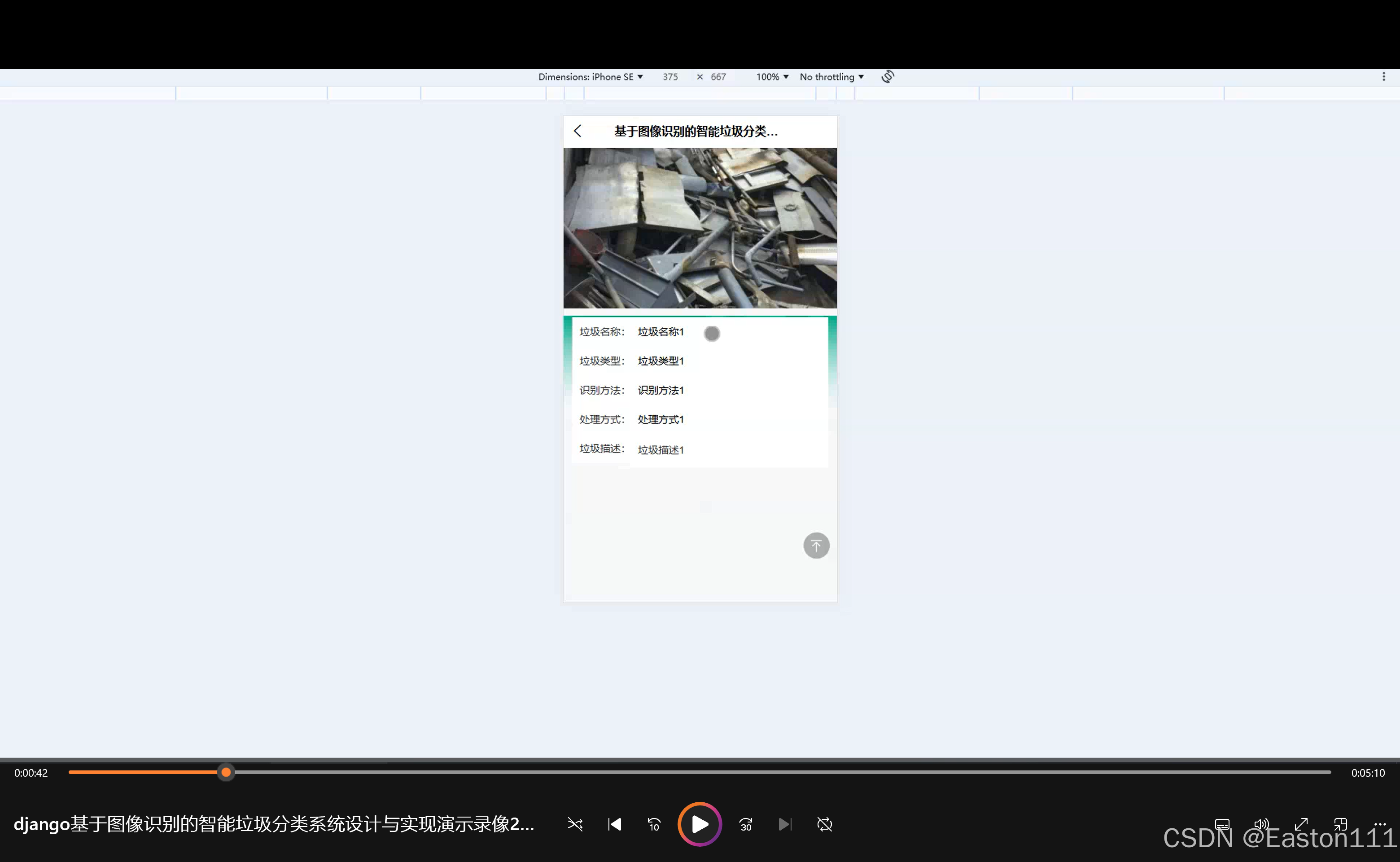The width and height of the screenshot is (1400, 862).
Task: Click the label 识别方法:
Action: pyautogui.click(x=602, y=390)
